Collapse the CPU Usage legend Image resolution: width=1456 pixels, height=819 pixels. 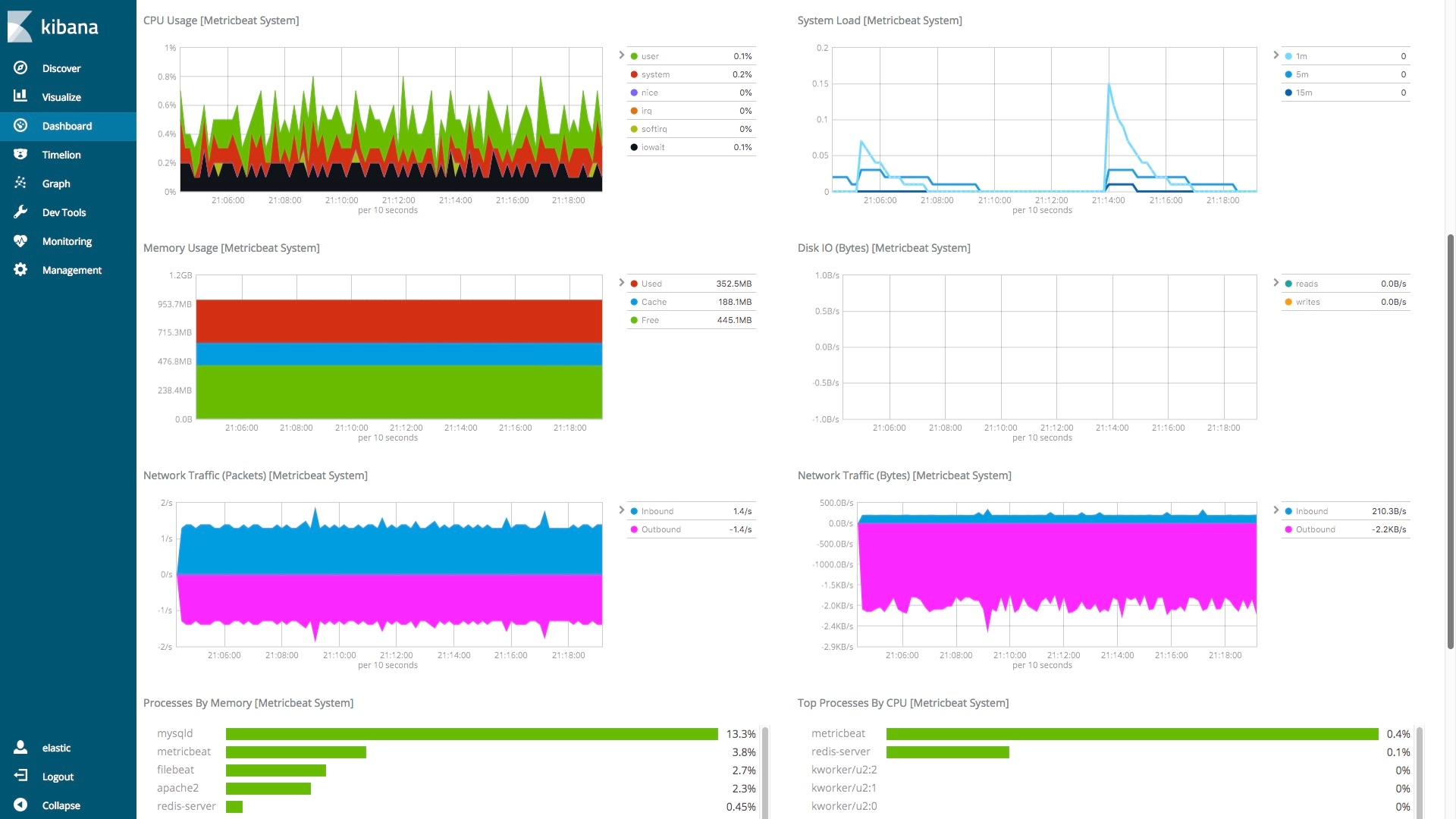tap(621, 55)
